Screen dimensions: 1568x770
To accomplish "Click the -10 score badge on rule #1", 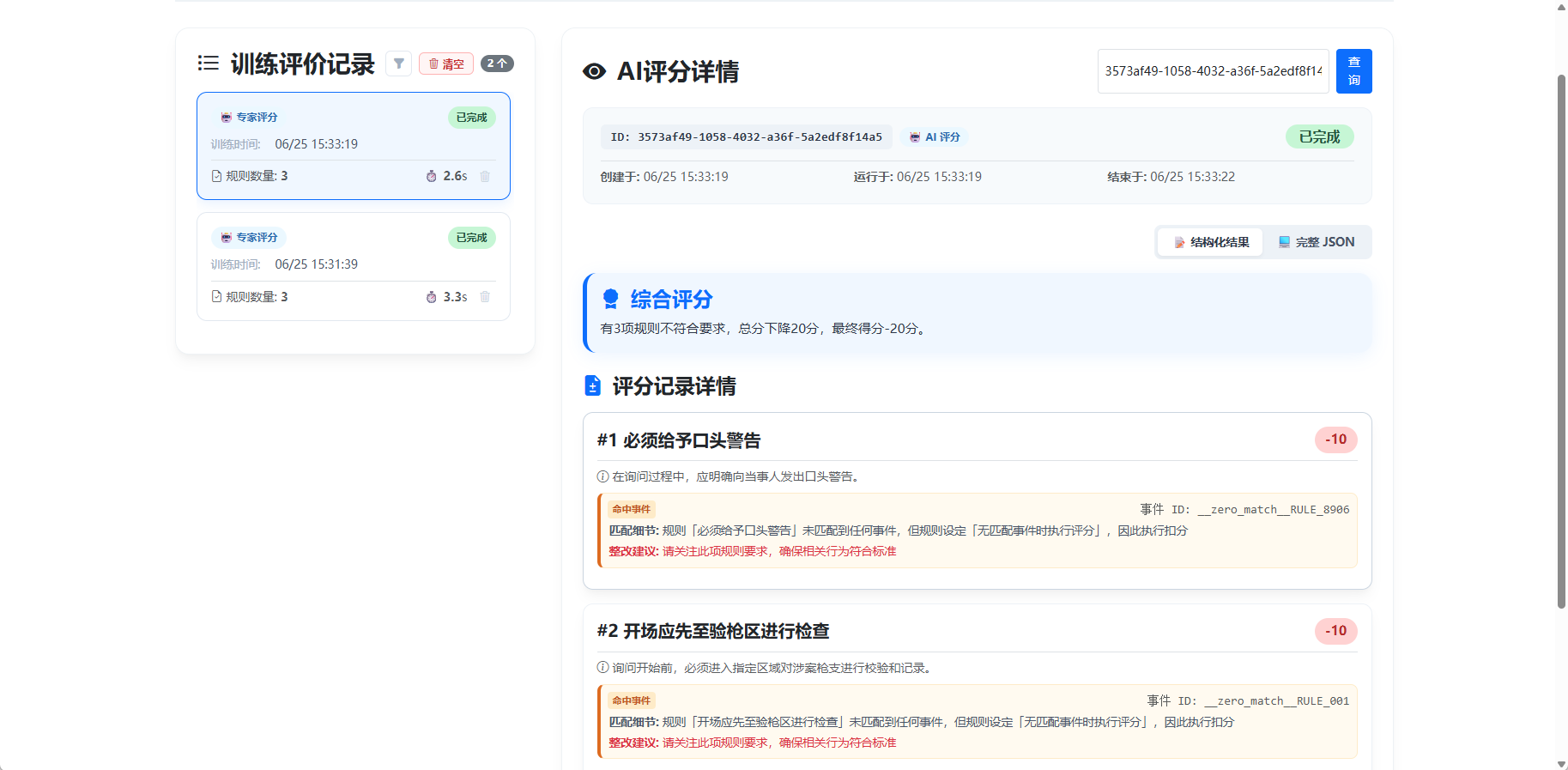I will [1335, 440].
